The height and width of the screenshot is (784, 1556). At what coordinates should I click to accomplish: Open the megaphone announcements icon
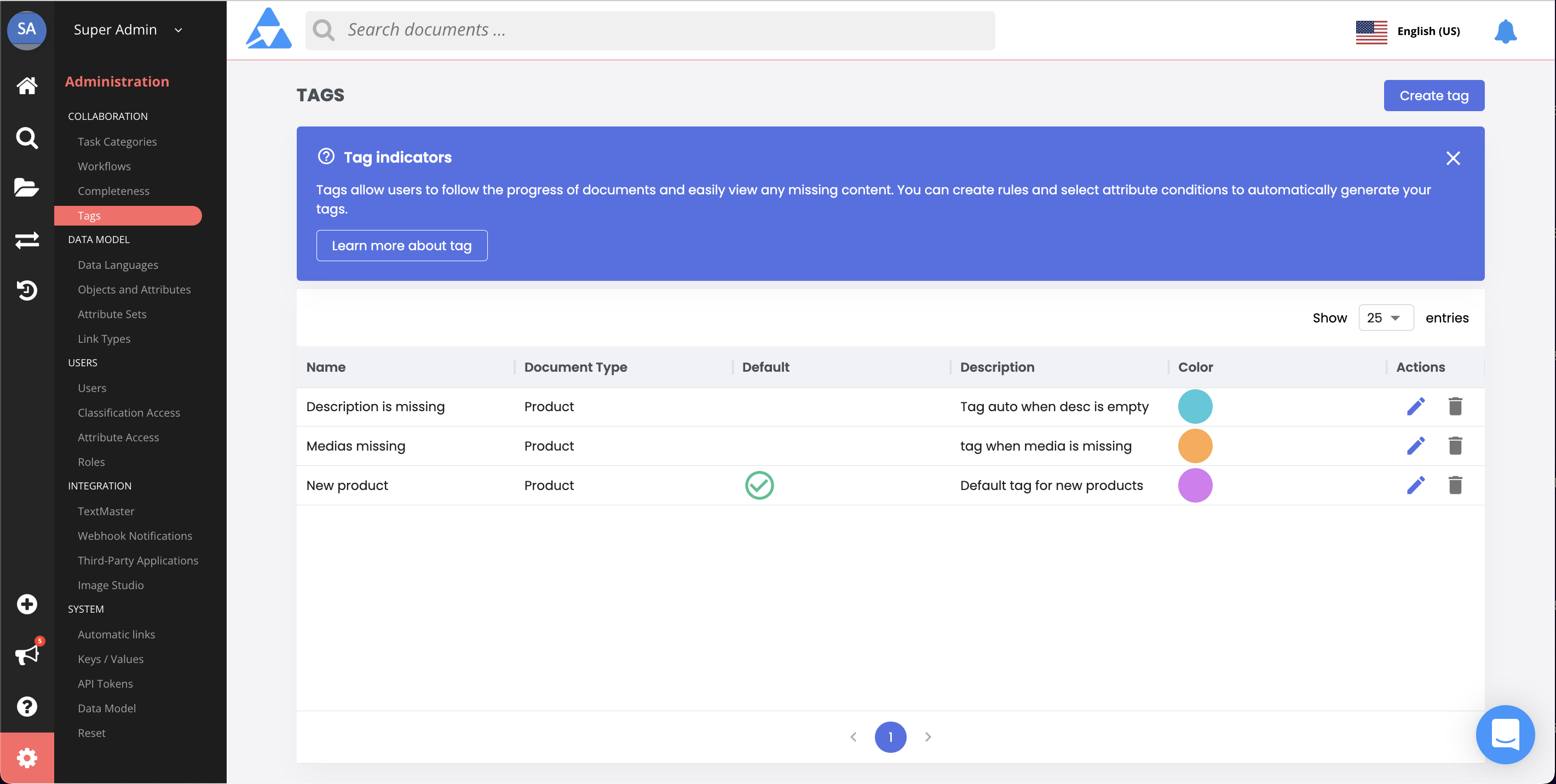[27, 655]
